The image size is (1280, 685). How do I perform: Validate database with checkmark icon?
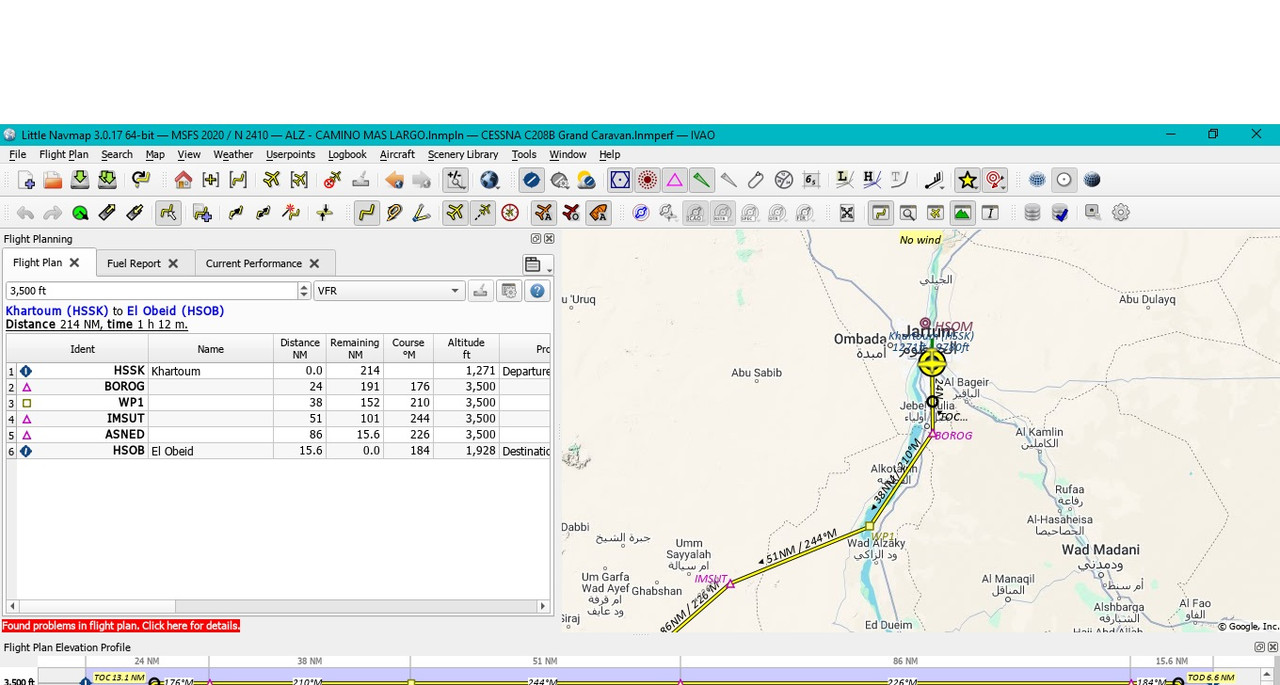pos(1060,213)
